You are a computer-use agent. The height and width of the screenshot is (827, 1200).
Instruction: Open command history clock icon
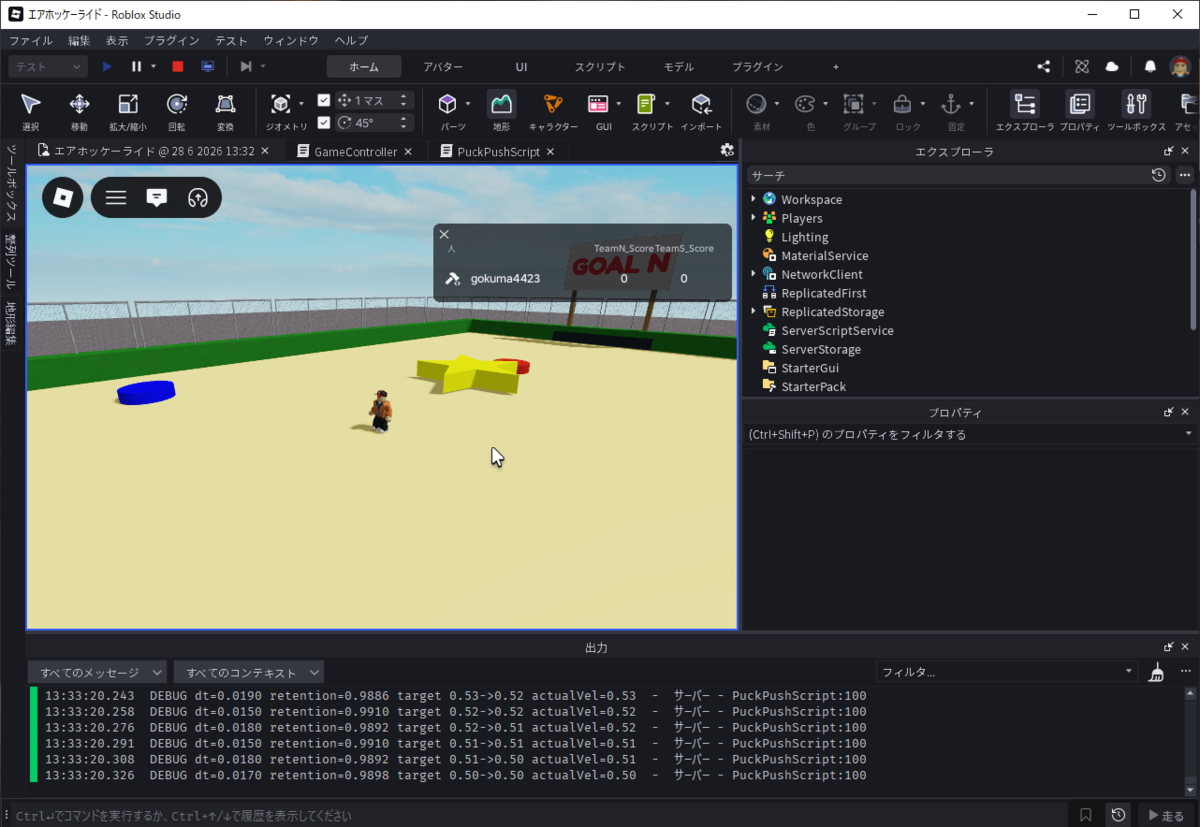[1119, 815]
